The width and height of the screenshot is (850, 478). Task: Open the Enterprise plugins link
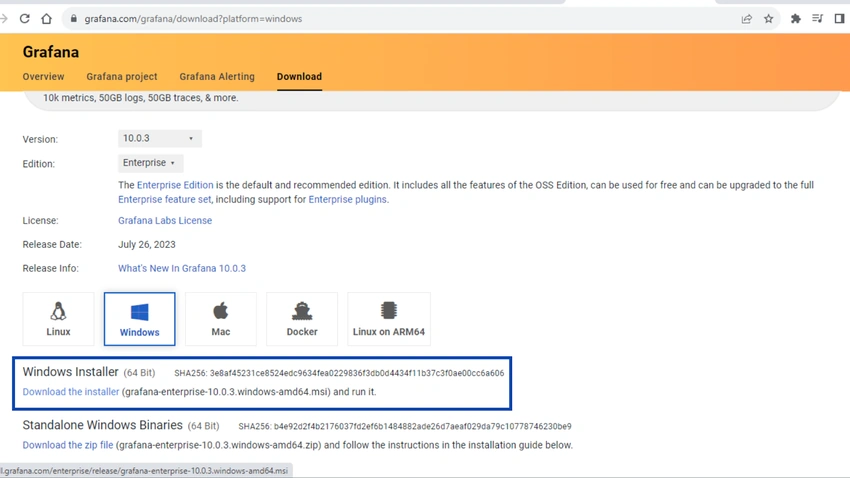click(347, 199)
